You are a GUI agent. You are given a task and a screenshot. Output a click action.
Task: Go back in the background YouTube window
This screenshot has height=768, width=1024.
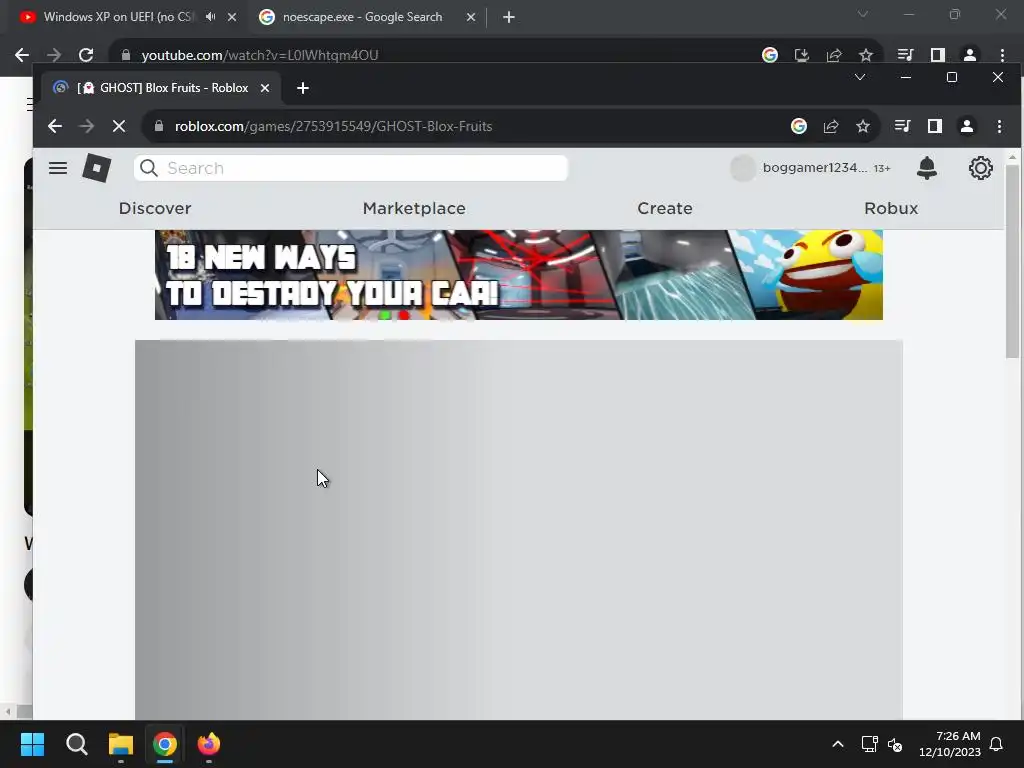click(x=22, y=55)
